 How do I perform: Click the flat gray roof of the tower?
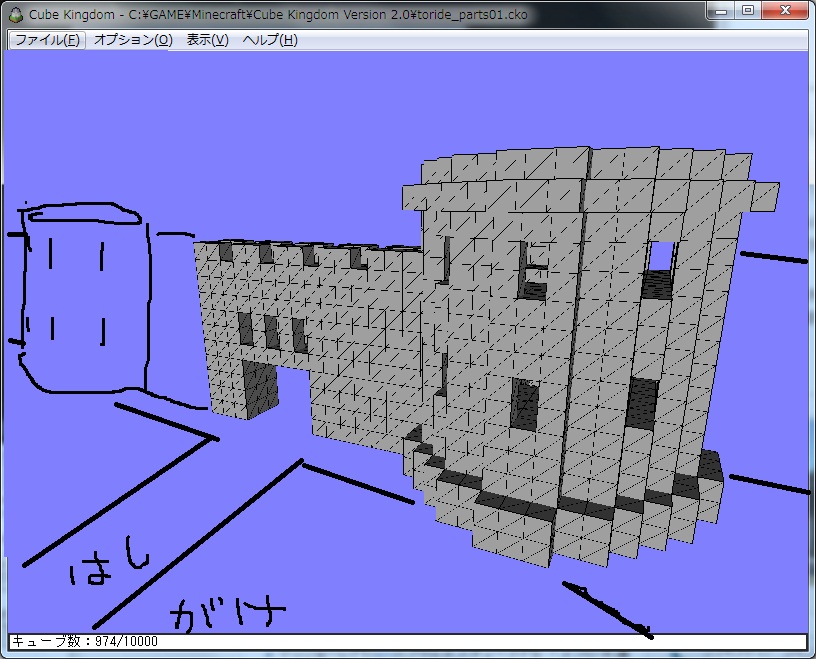tap(590, 175)
